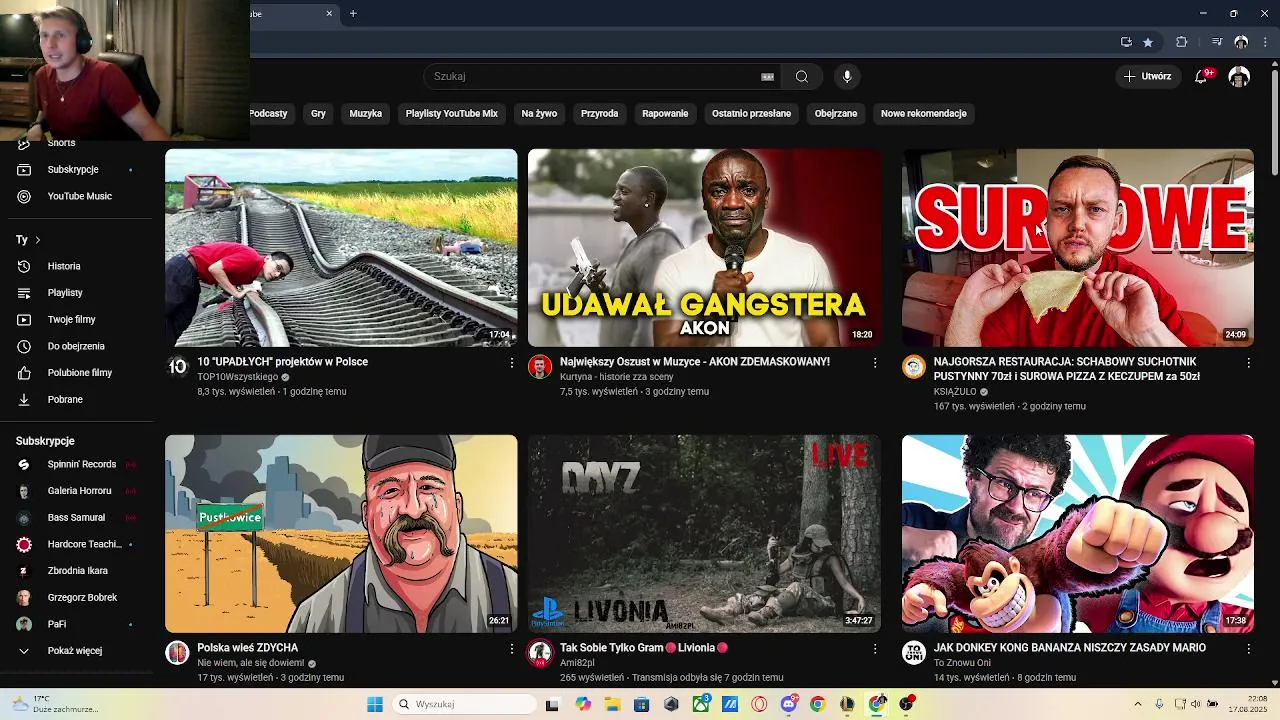The image size is (1280, 720).
Task: Open the Subskrypcje sidebar icon
Action: point(24,170)
